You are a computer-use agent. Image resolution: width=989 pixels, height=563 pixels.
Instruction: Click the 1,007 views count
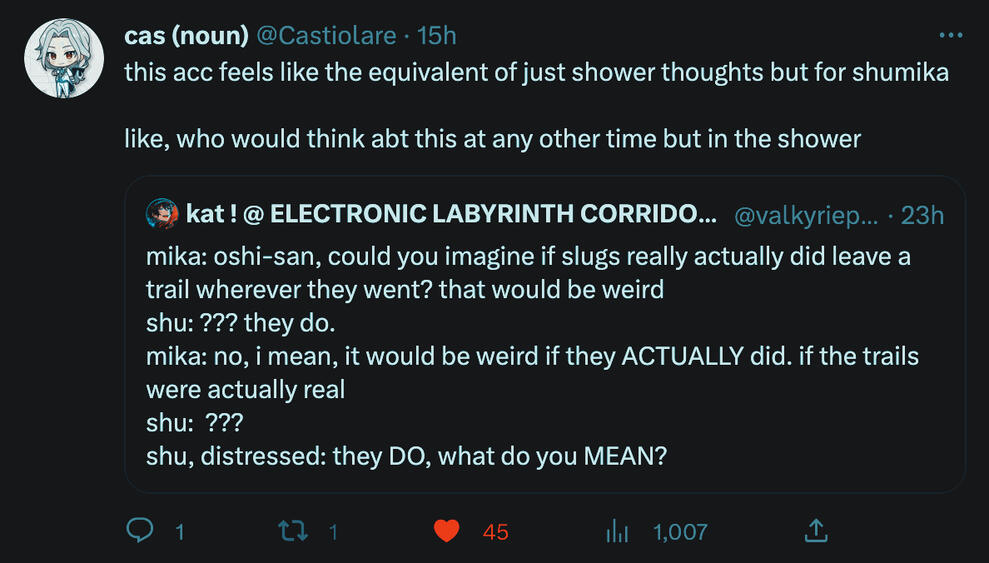[680, 532]
